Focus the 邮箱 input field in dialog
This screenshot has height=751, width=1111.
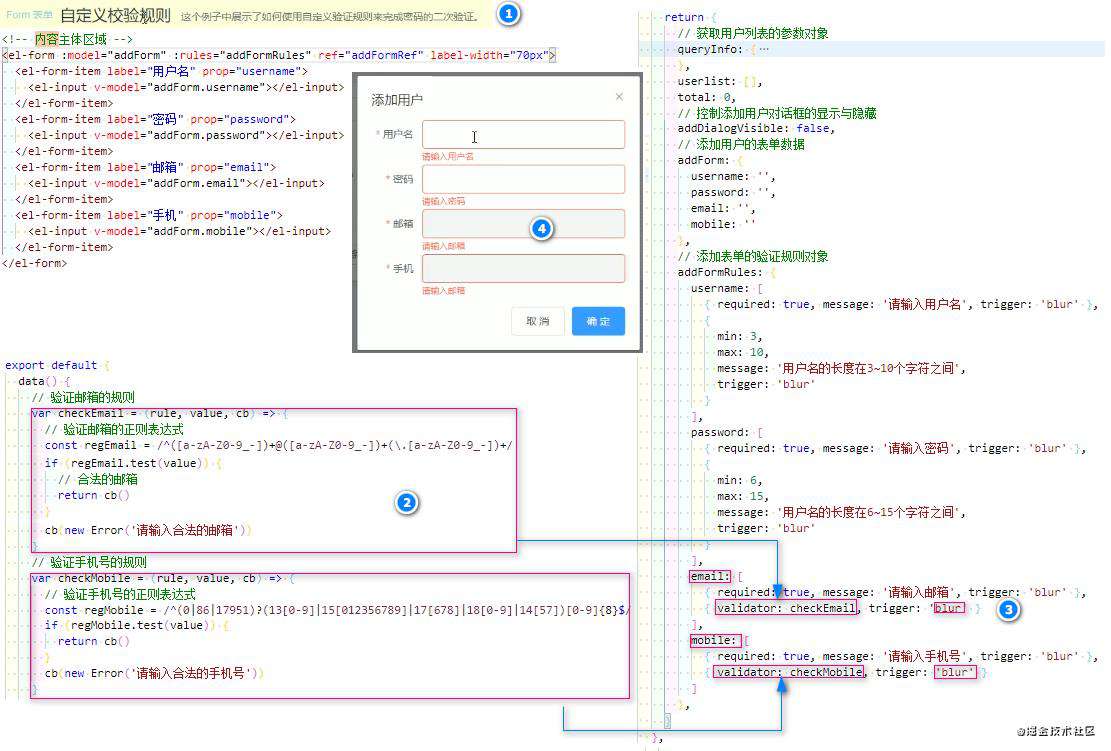(524, 224)
